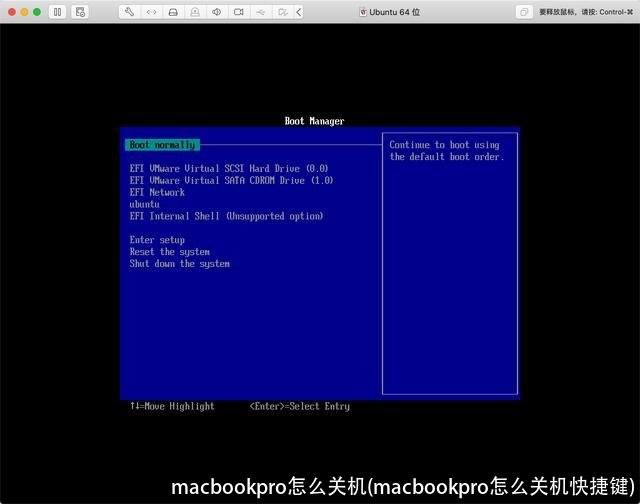
Task: Click the camera device icon
Action: (239, 12)
